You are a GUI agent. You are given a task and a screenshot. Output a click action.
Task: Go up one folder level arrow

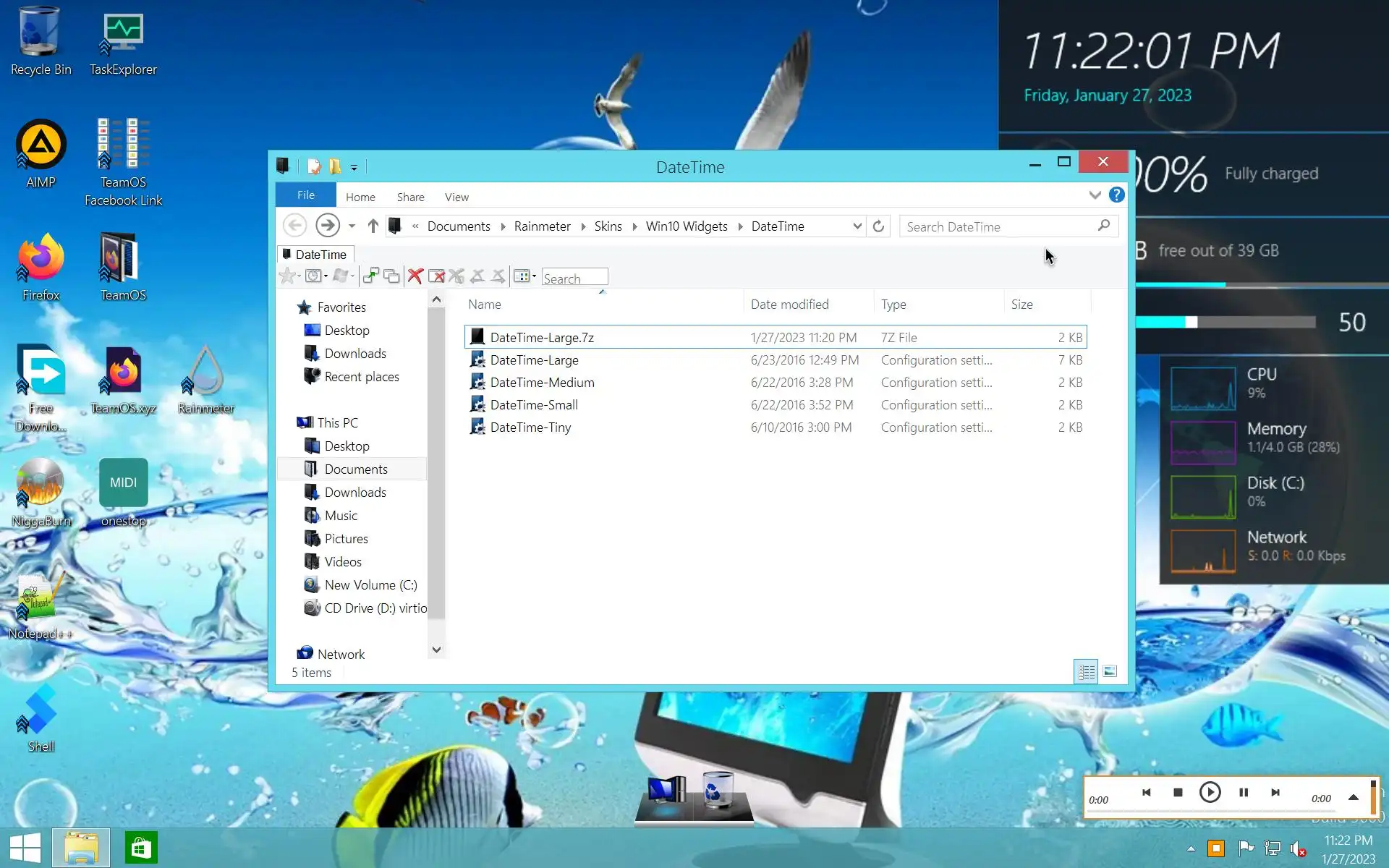[373, 226]
